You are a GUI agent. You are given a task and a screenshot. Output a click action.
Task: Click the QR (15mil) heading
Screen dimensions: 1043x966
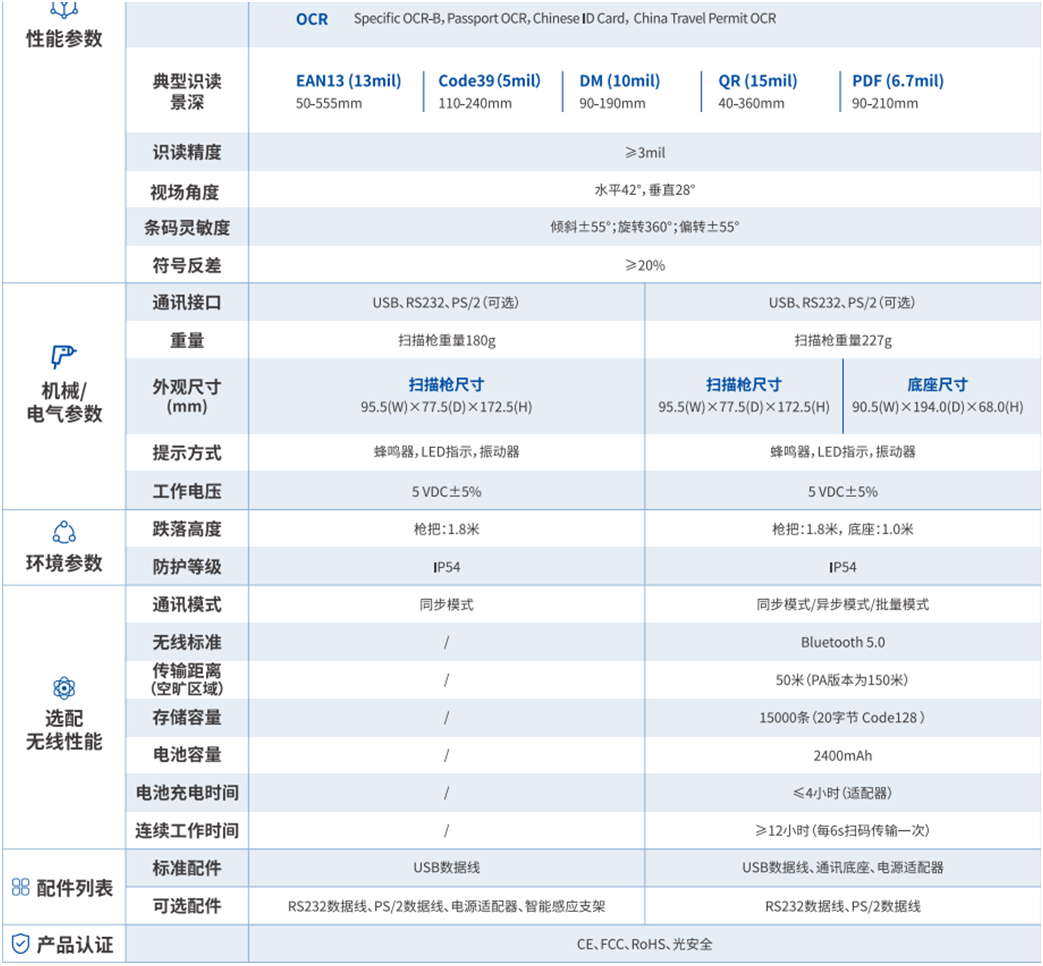pyautogui.click(x=757, y=81)
